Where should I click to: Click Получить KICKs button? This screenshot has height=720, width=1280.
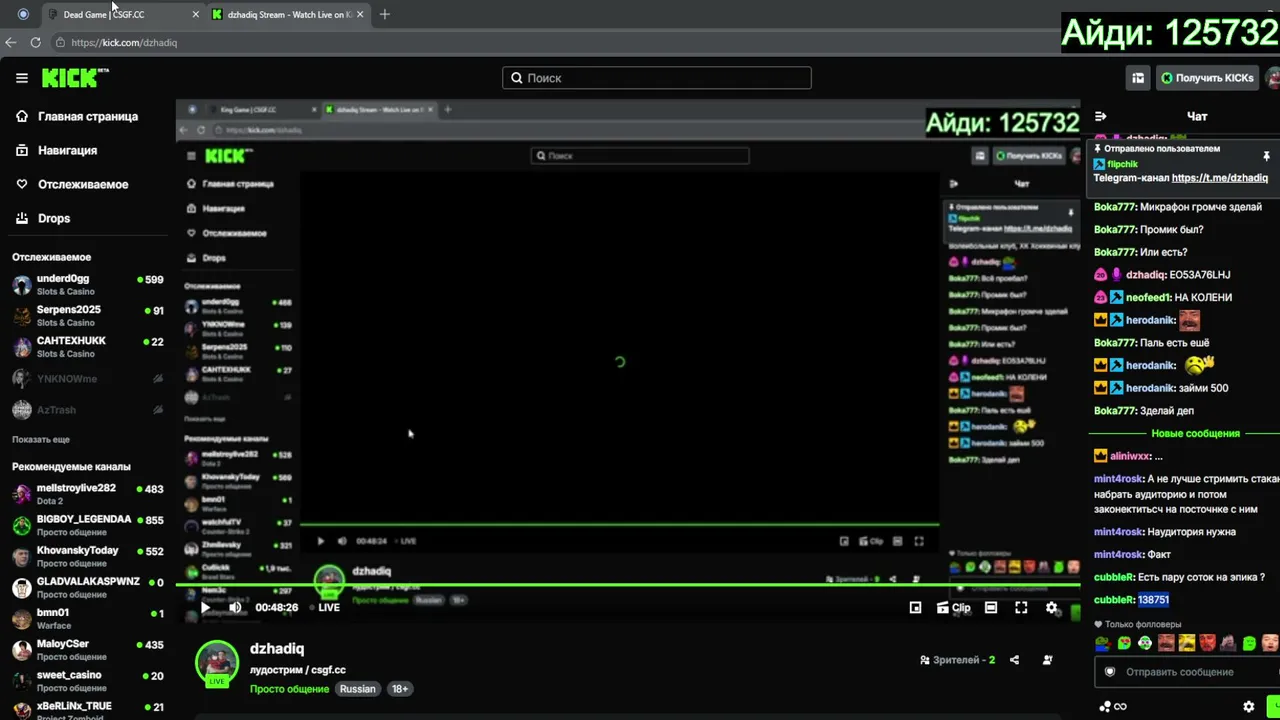(x=1207, y=78)
